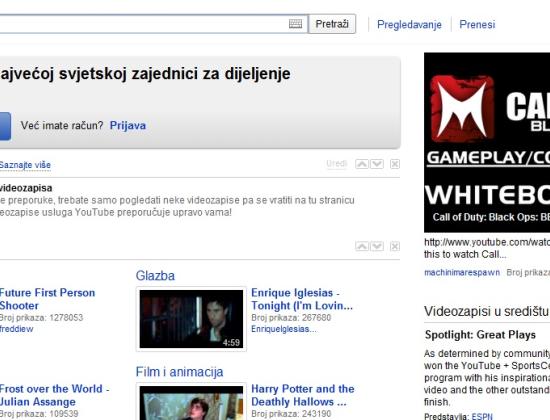Select the view count 243190 text
Image resolution: width=550 pixels, height=420 pixels.
pos(316,414)
